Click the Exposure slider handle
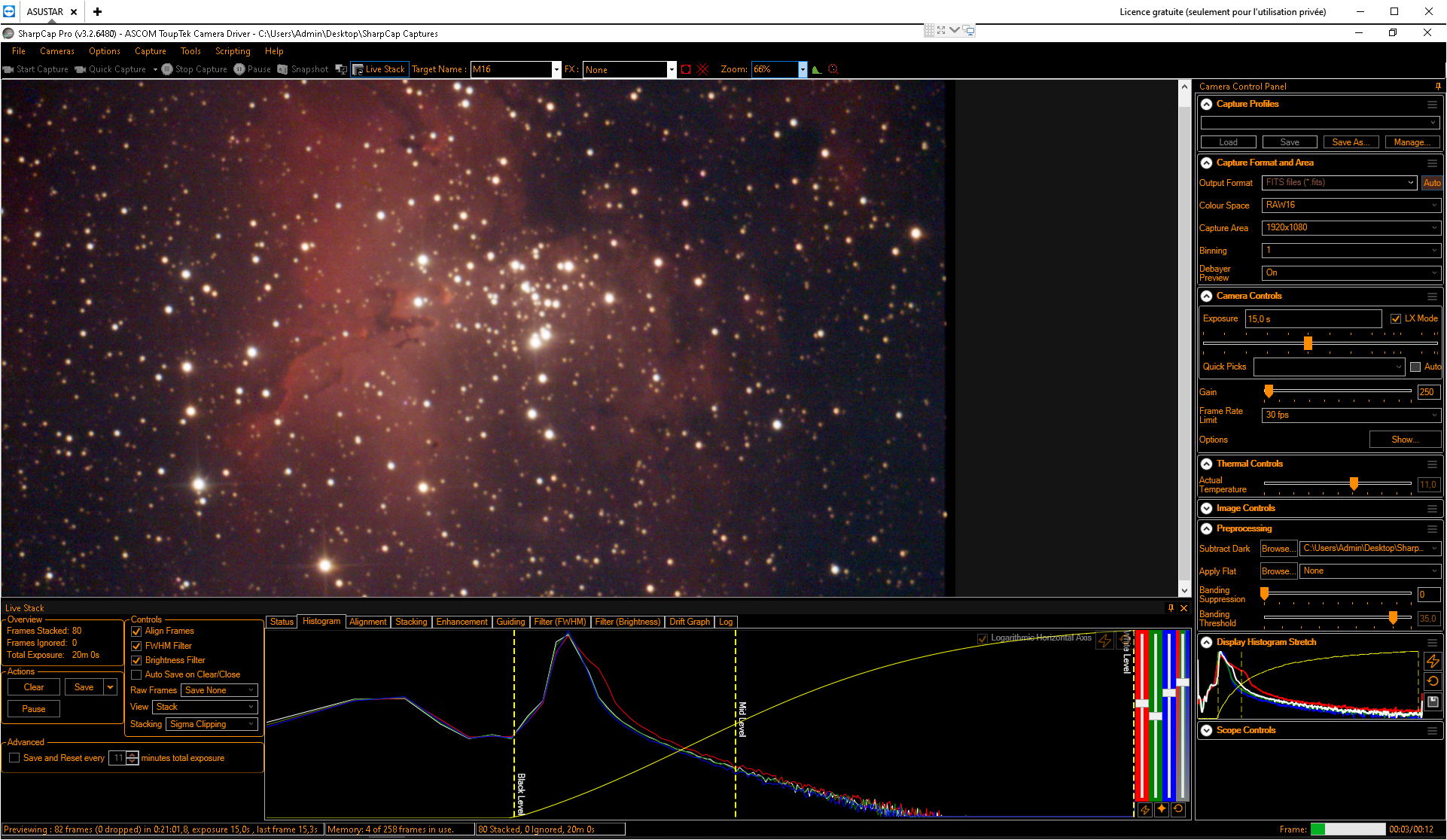This screenshot has width=1447, height=840. (x=1308, y=343)
